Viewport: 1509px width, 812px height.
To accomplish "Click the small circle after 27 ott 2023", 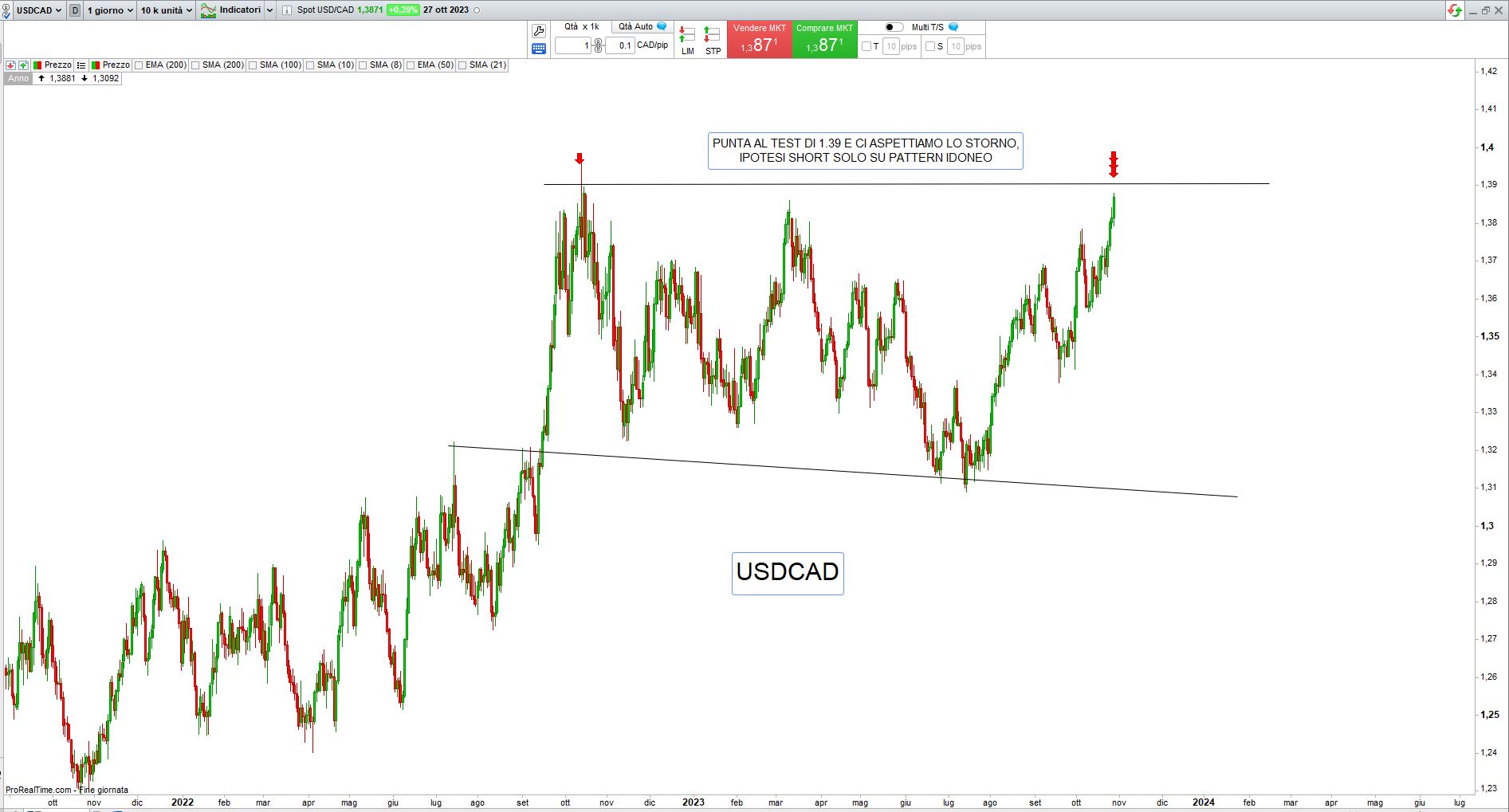I will click(477, 10).
